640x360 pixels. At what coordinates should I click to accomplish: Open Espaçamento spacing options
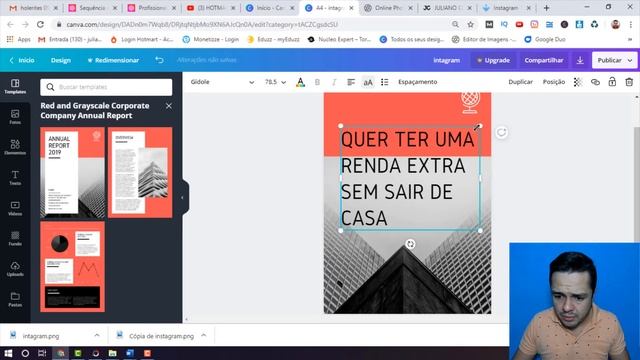pyautogui.click(x=418, y=82)
